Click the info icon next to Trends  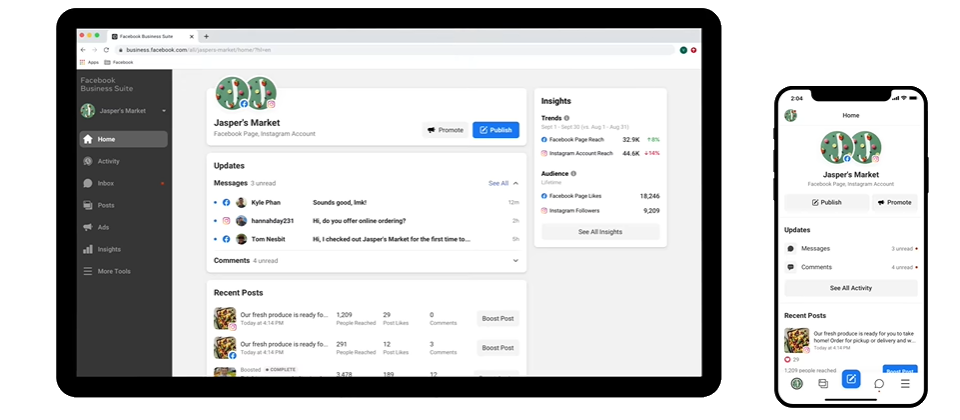pos(566,118)
